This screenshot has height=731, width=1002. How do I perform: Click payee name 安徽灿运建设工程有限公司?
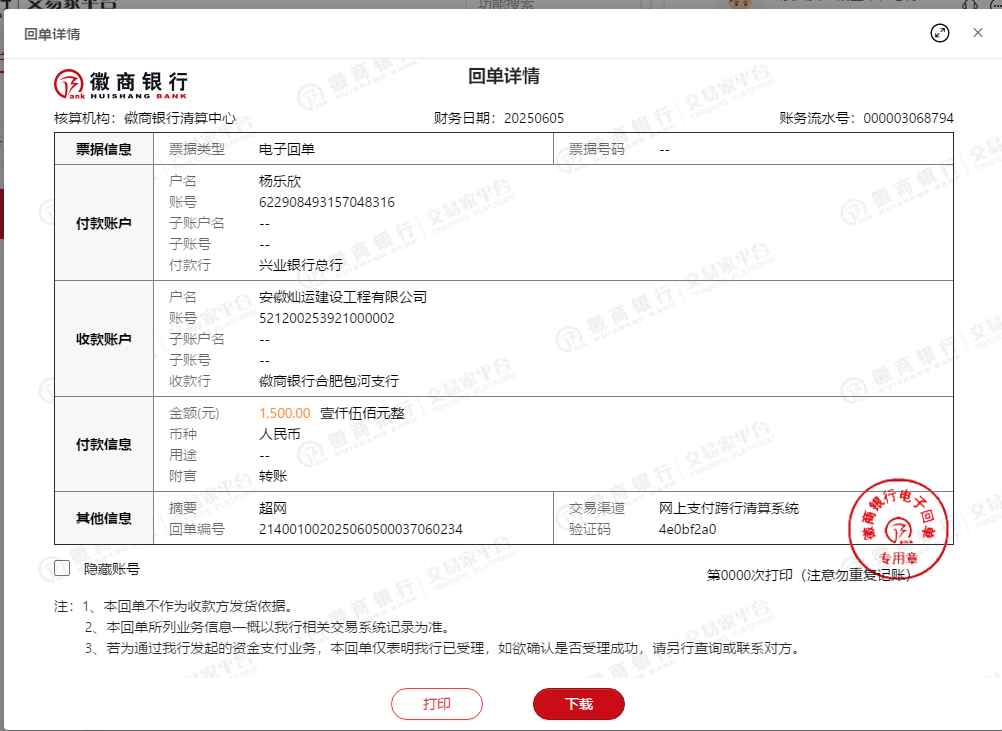coord(342,297)
